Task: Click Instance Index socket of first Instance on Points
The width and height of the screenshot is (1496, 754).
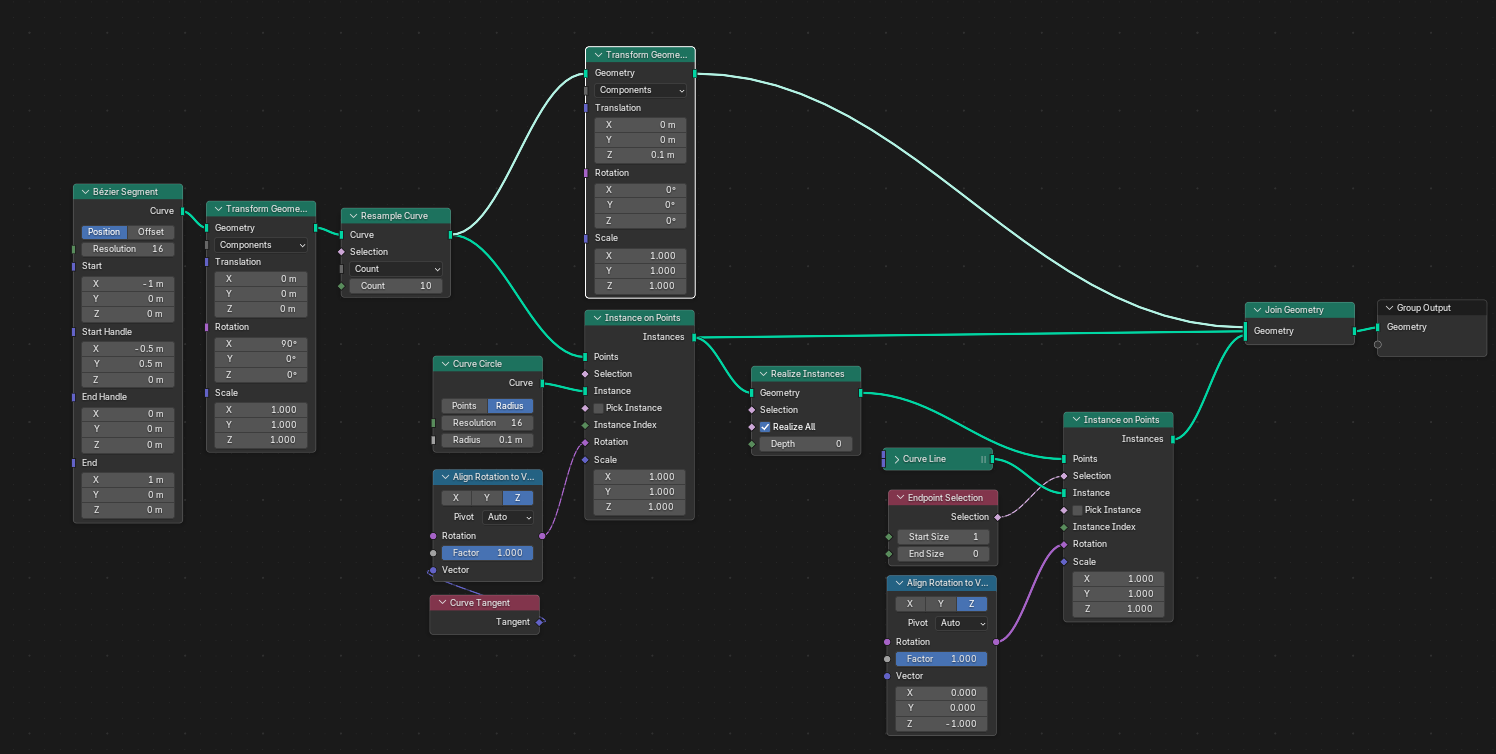Action: pos(585,425)
